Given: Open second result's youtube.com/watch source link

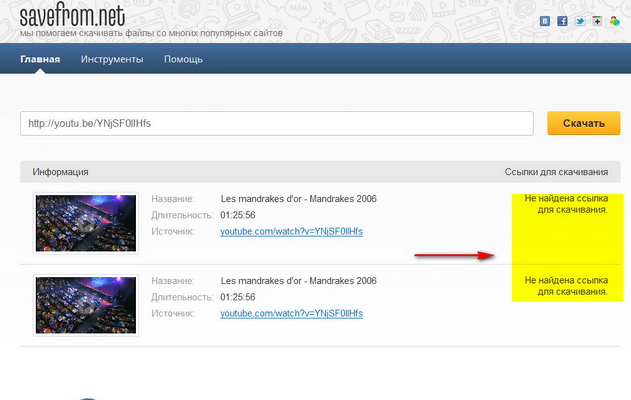Looking at the screenshot, I should (291, 313).
